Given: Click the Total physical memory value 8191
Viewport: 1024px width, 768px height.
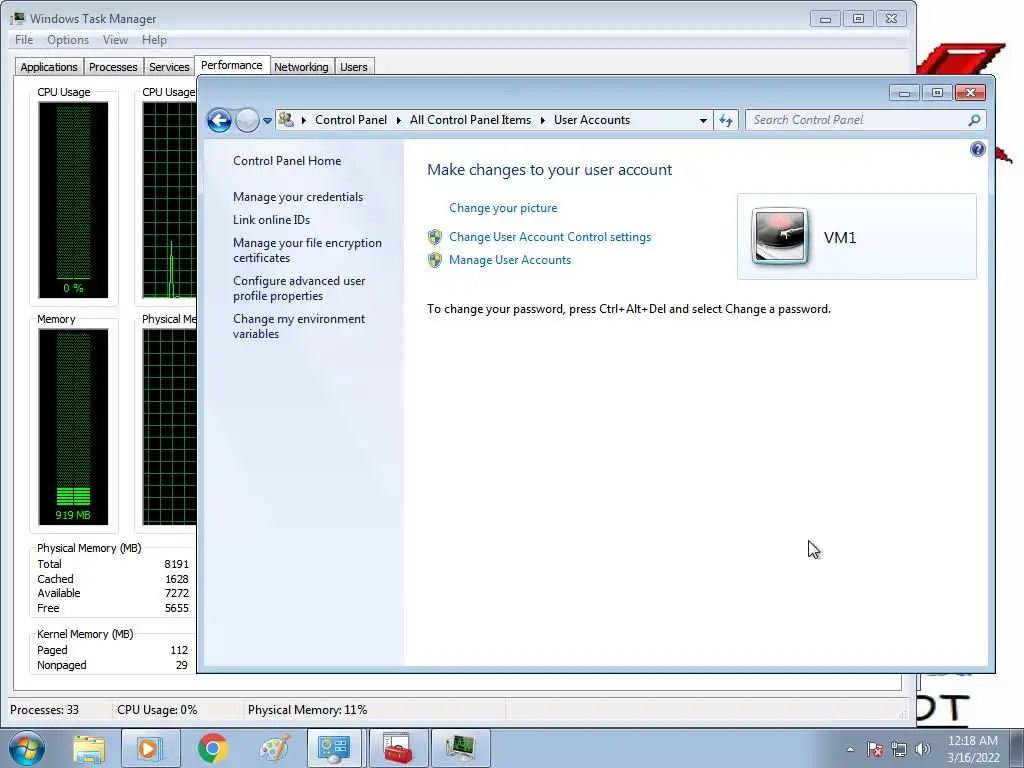Looking at the screenshot, I should click(x=176, y=564).
